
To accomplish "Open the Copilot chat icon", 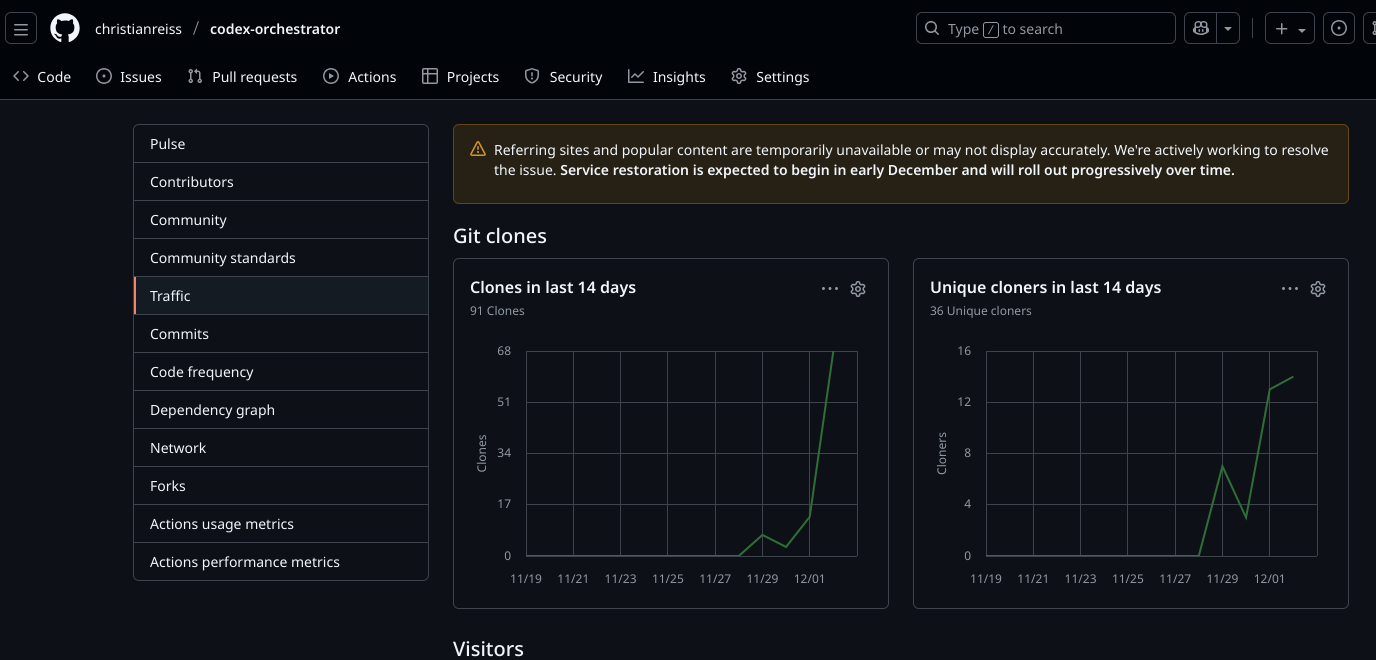I will coord(1199,29).
